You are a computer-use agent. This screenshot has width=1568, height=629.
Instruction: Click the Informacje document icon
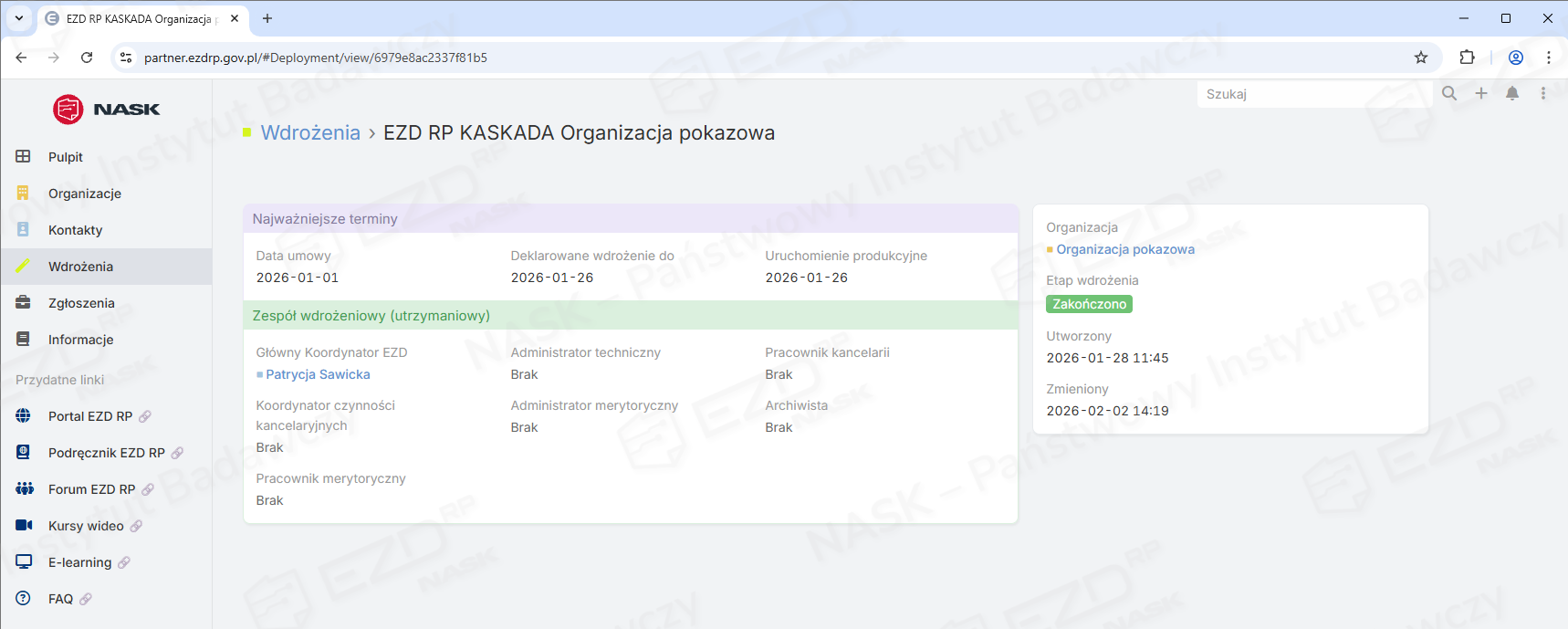(x=24, y=340)
